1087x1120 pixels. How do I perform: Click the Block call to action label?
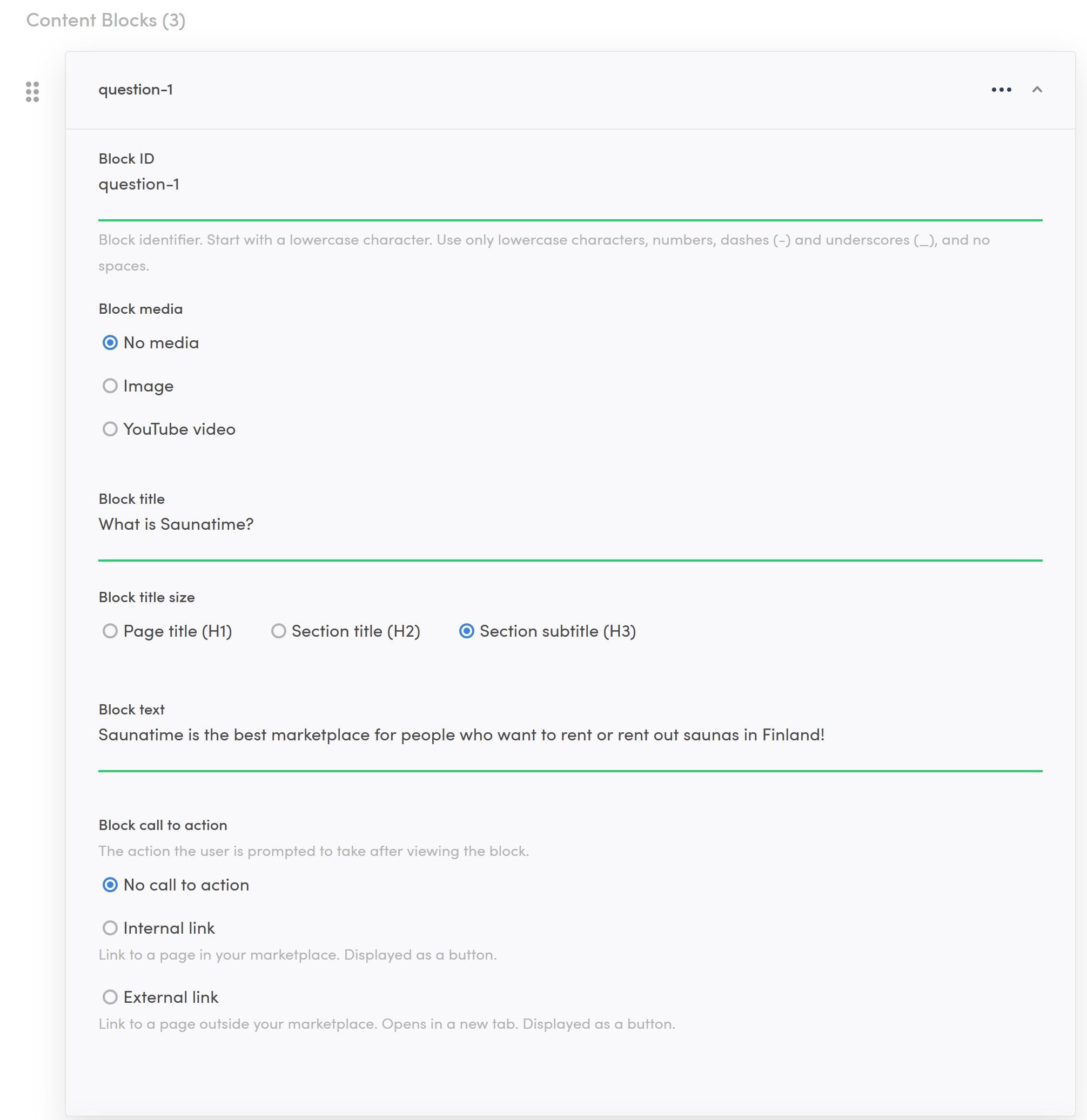click(x=163, y=825)
